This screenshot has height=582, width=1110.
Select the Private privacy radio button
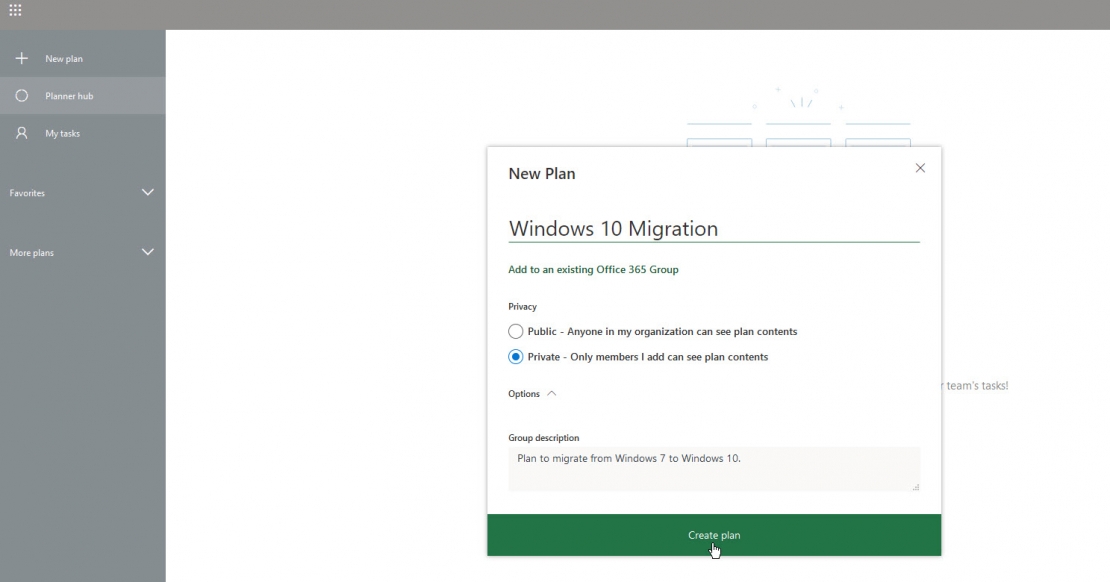pyautogui.click(x=516, y=356)
